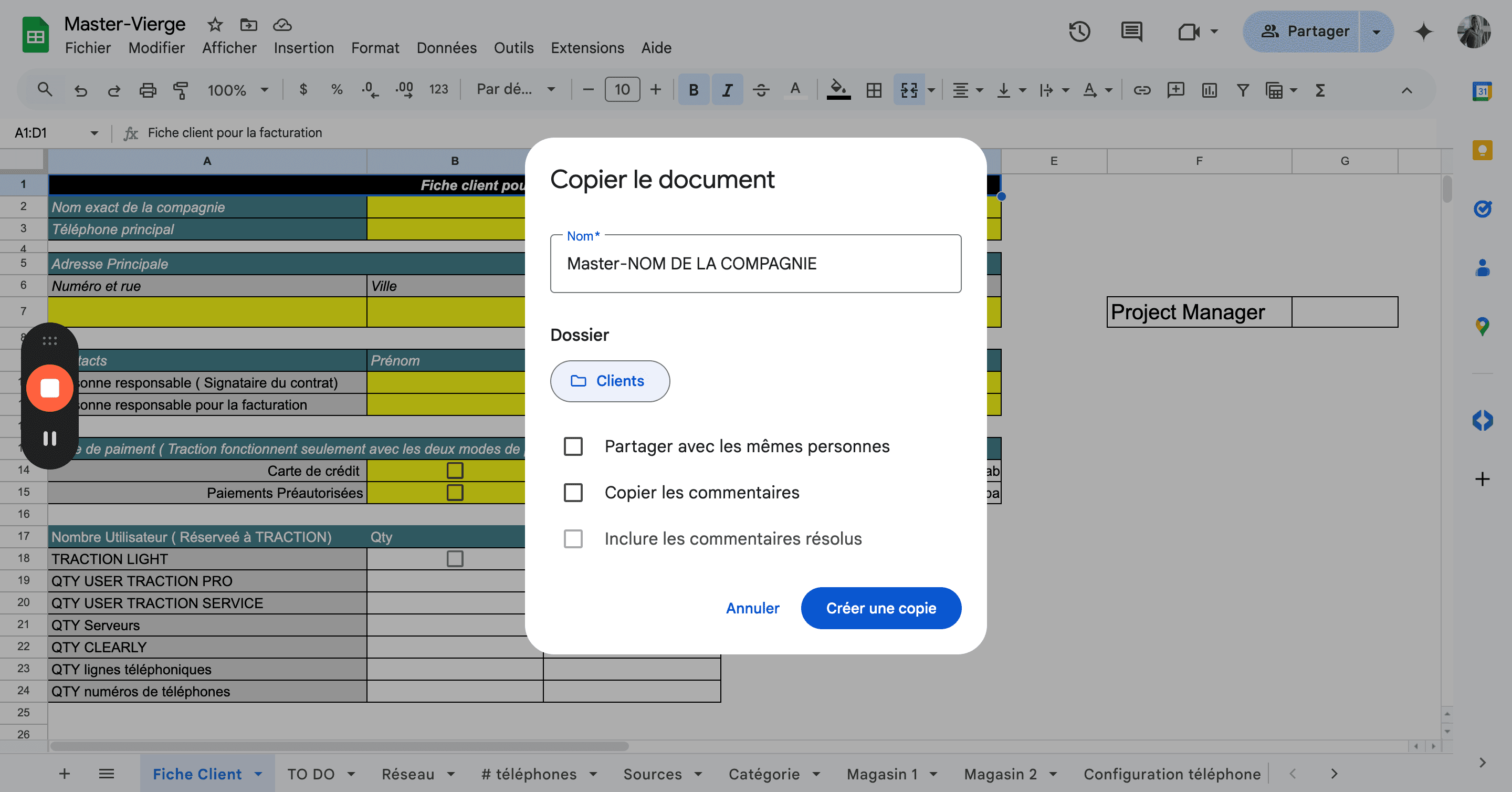The image size is (1512, 792).
Task: Open the fill color bucket
Action: (x=838, y=90)
